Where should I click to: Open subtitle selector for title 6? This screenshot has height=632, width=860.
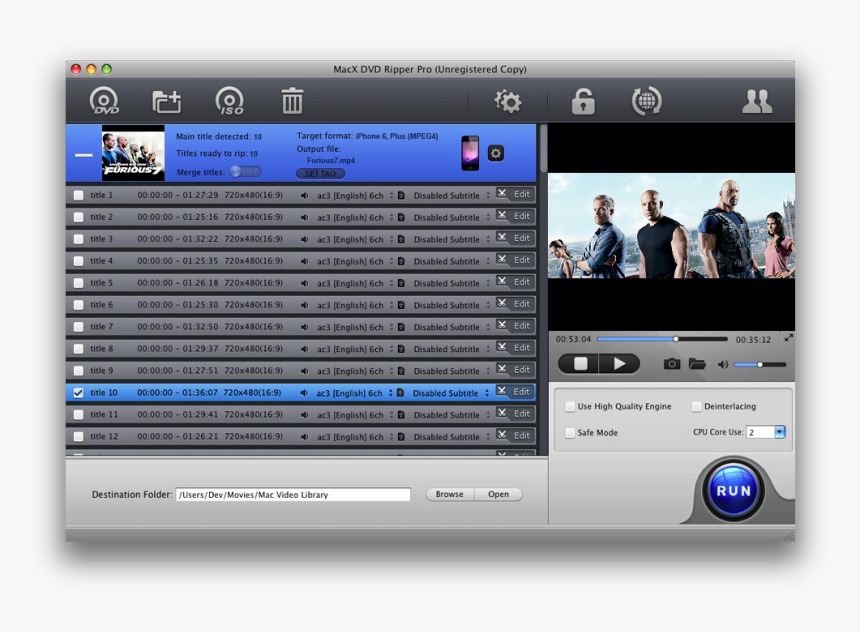point(488,305)
